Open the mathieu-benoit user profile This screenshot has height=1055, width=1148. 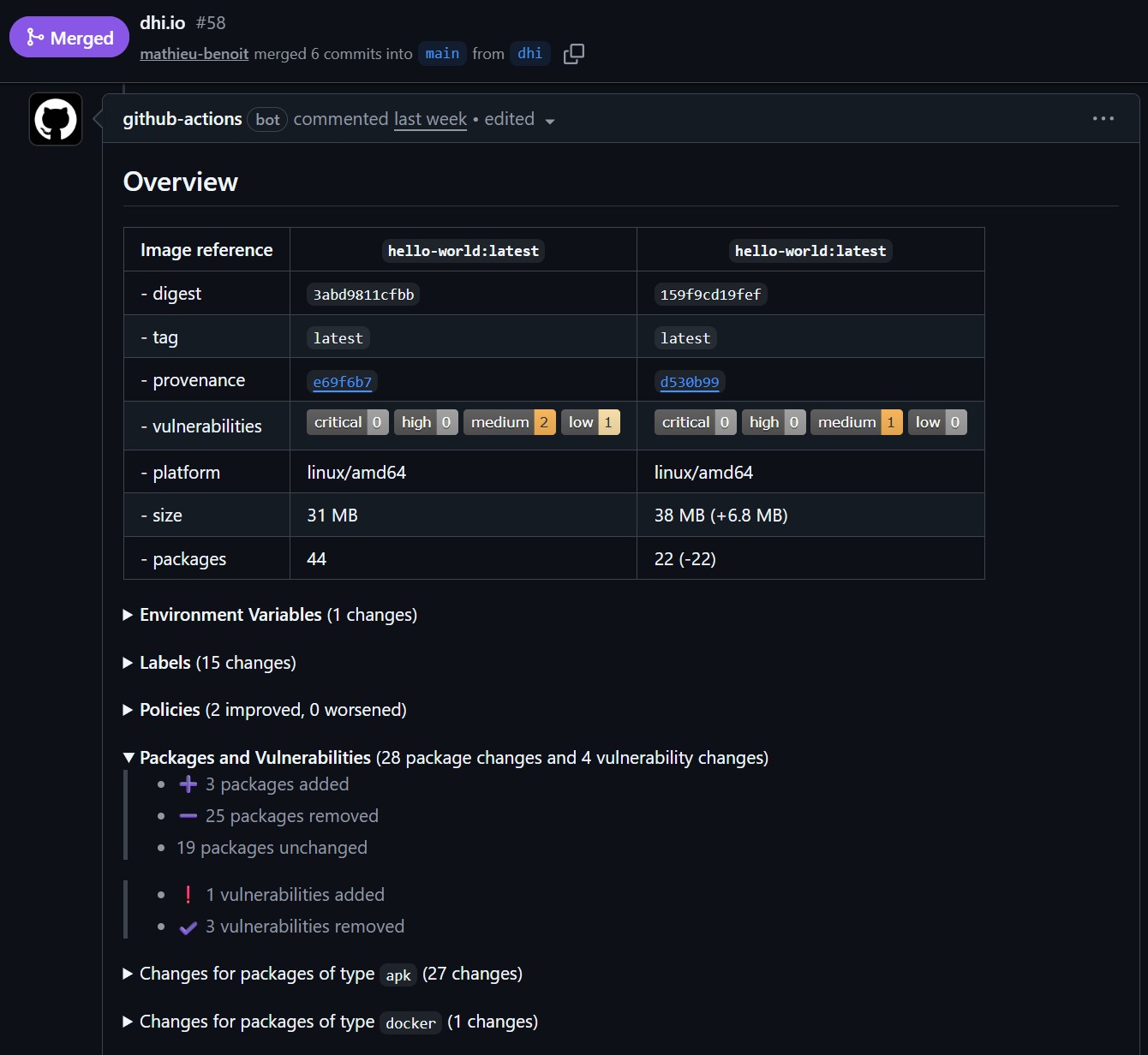point(194,54)
